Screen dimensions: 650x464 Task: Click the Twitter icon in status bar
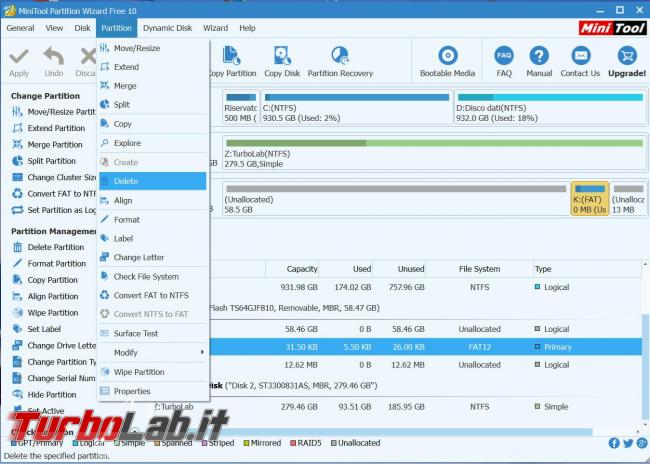[x=628, y=443]
